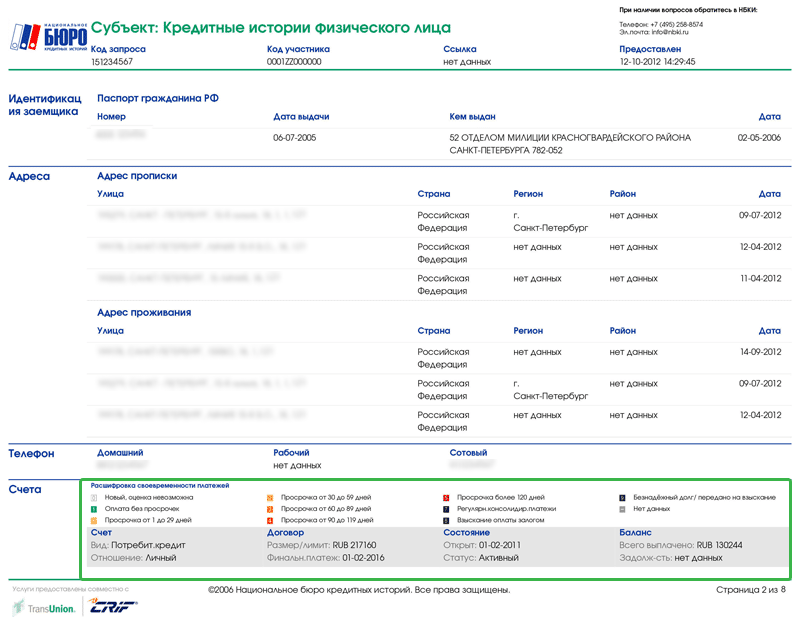Click the blurred home phone number
The width and height of the screenshot is (800, 617).
[122, 465]
